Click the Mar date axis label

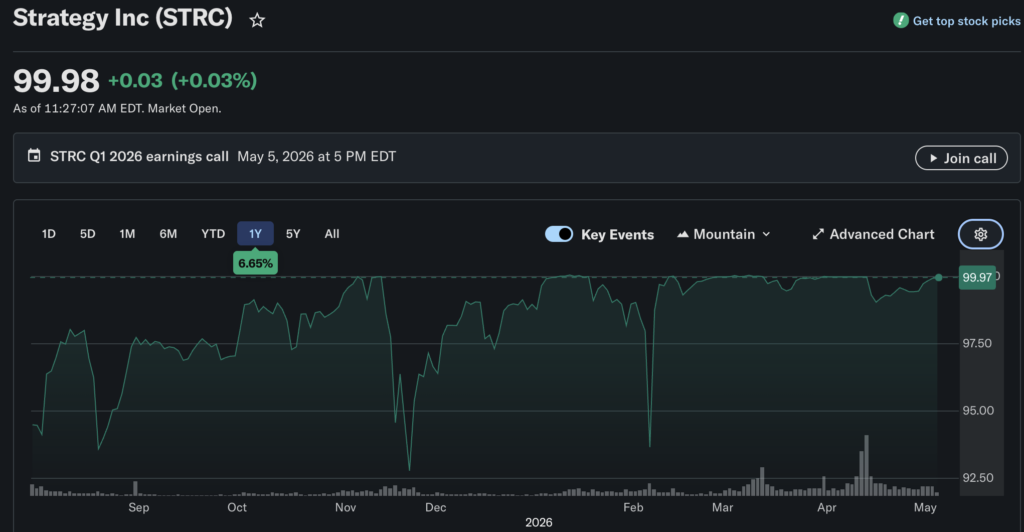click(722, 507)
